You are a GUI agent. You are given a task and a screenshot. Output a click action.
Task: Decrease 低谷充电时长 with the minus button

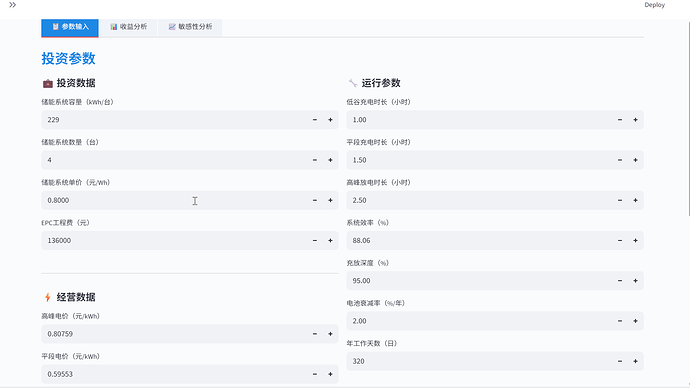pos(620,120)
